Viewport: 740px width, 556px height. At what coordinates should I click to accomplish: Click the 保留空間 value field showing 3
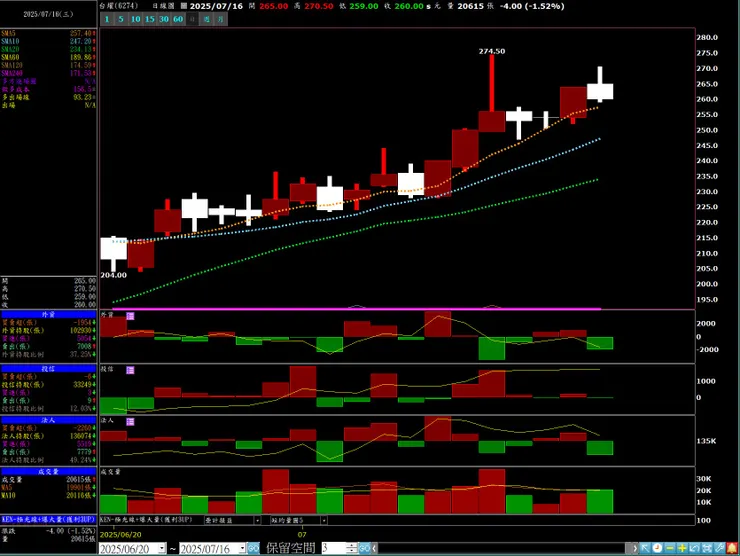[x=334, y=548]
